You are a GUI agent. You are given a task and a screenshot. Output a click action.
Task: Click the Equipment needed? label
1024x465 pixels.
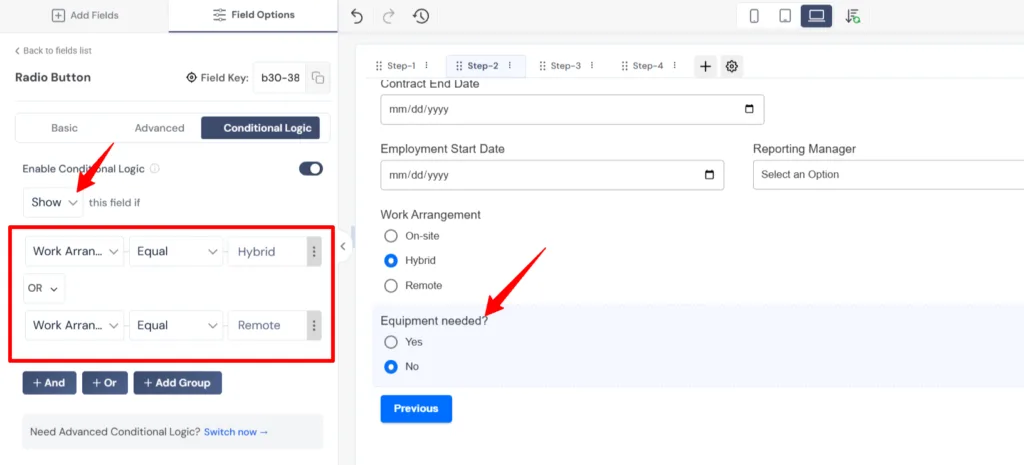434,321
